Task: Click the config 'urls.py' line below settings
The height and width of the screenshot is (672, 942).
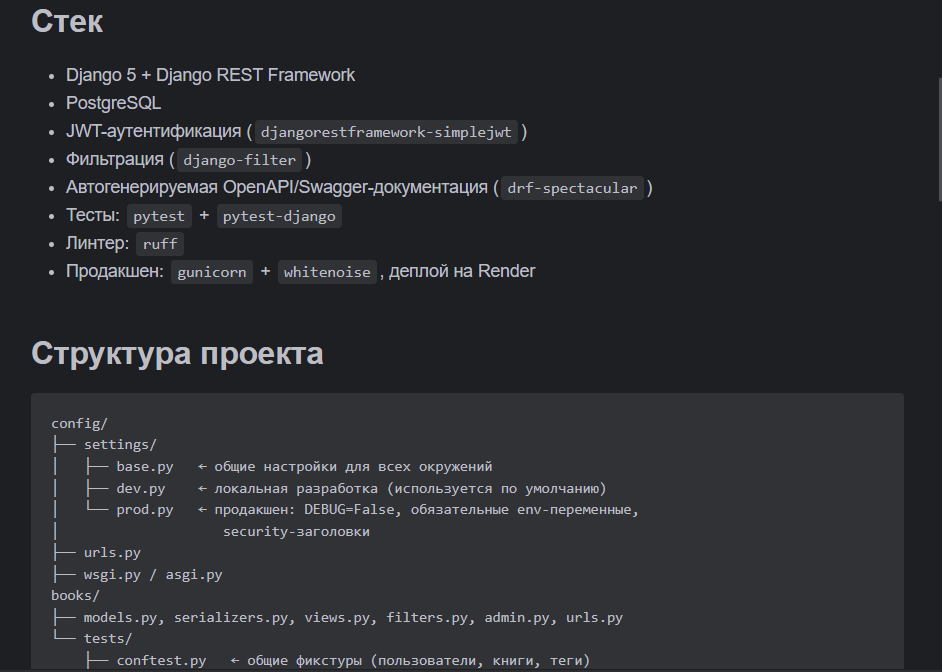Action: 112,553
